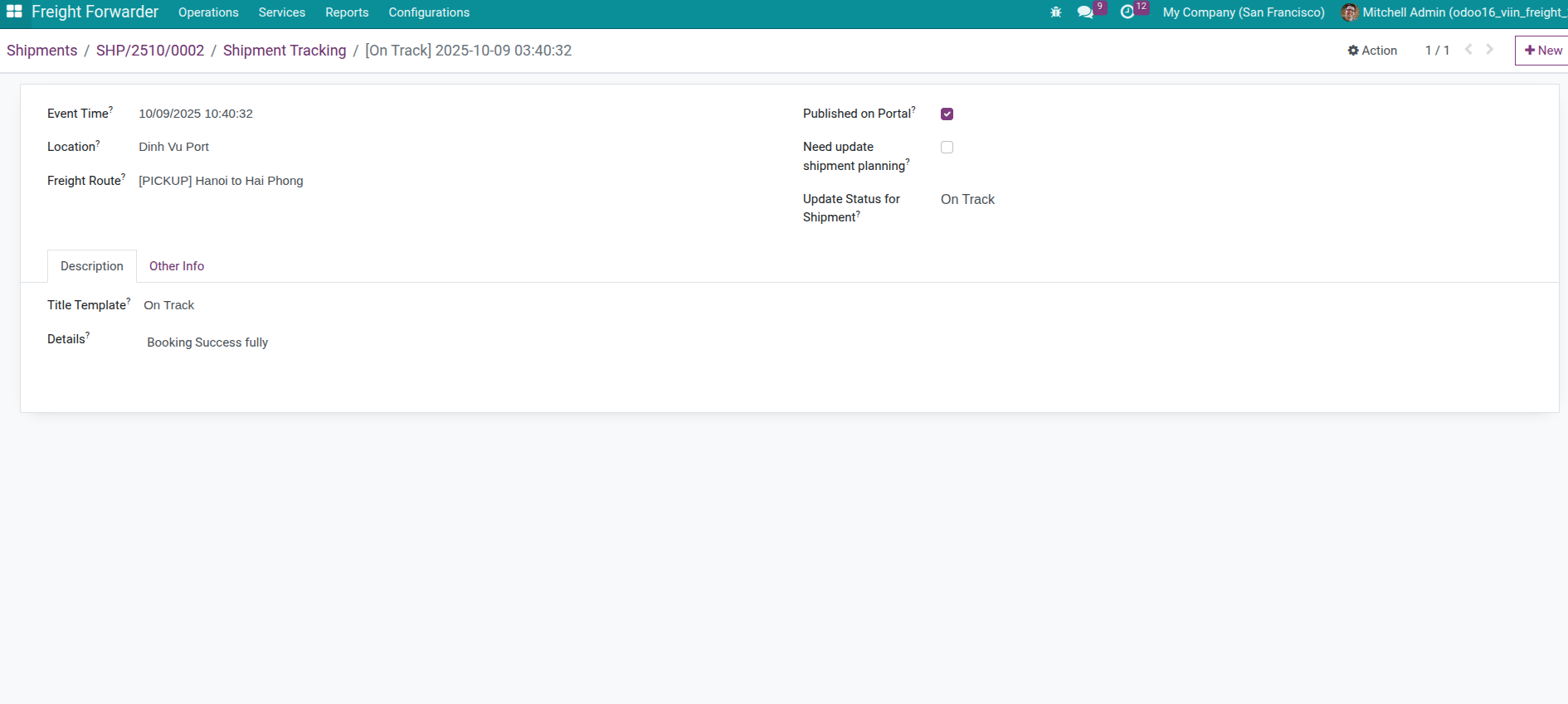Screen dimensions: 1568x704
Task: Open the Action dropdown
Action: pos(1372,51)
